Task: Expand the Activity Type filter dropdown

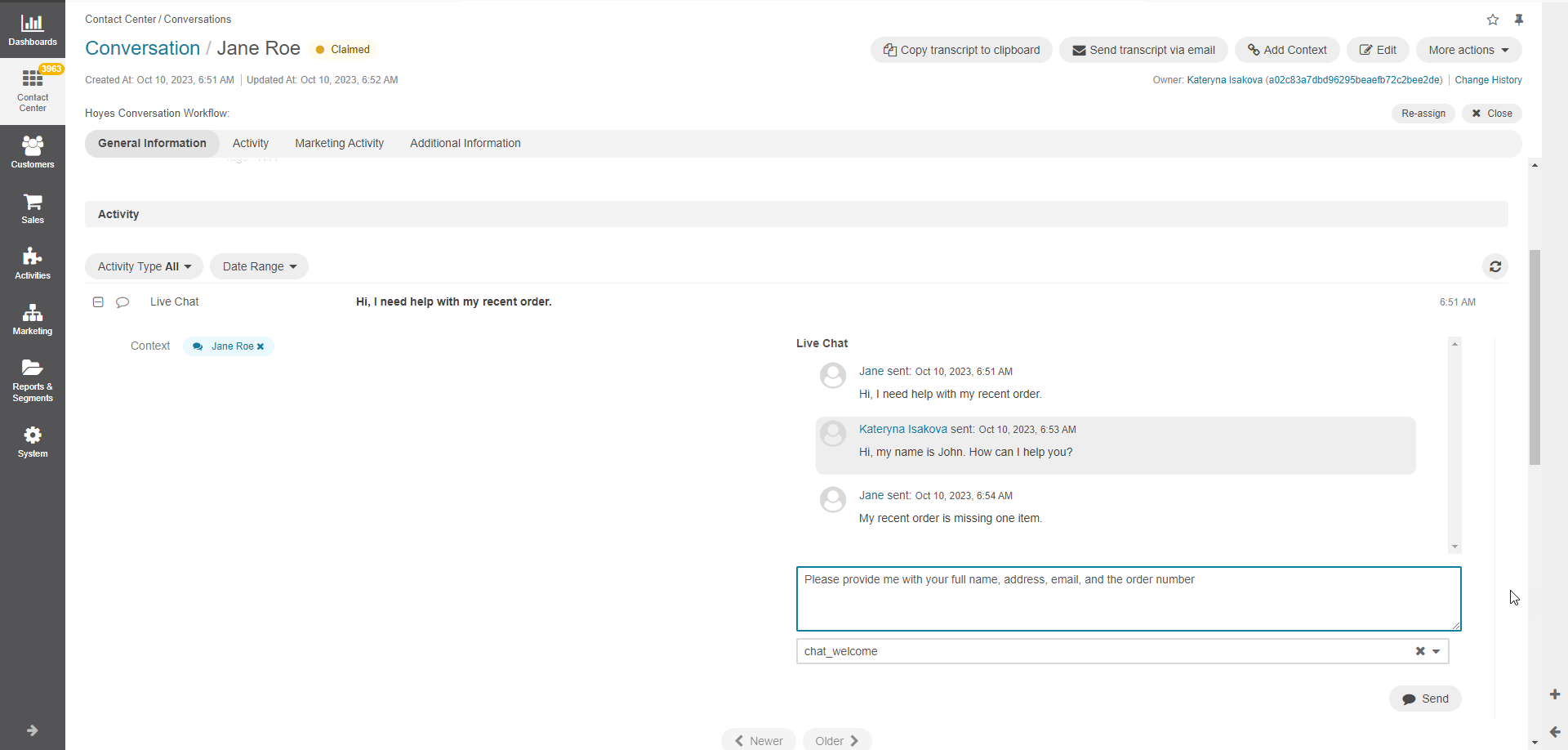Action: click(x=144, y=266)
